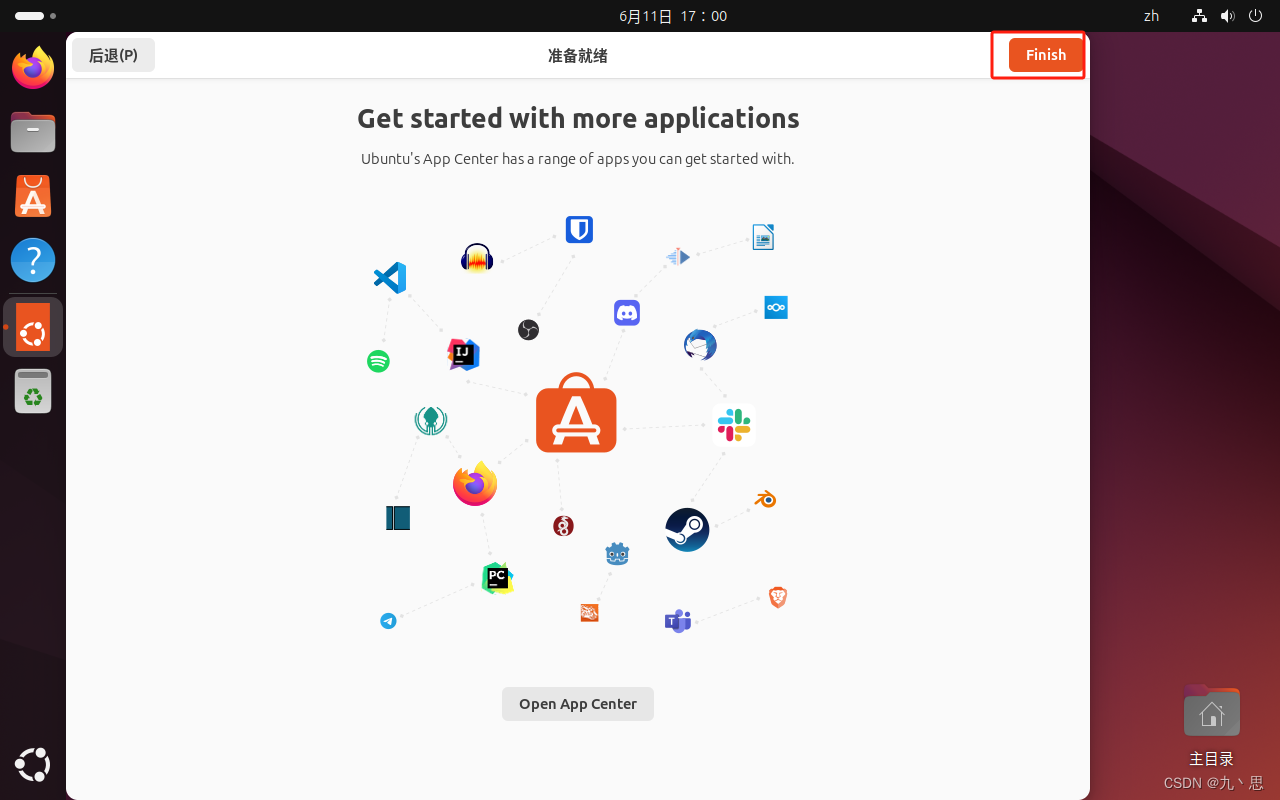Open Help from the dock

[x=33, y=260]
